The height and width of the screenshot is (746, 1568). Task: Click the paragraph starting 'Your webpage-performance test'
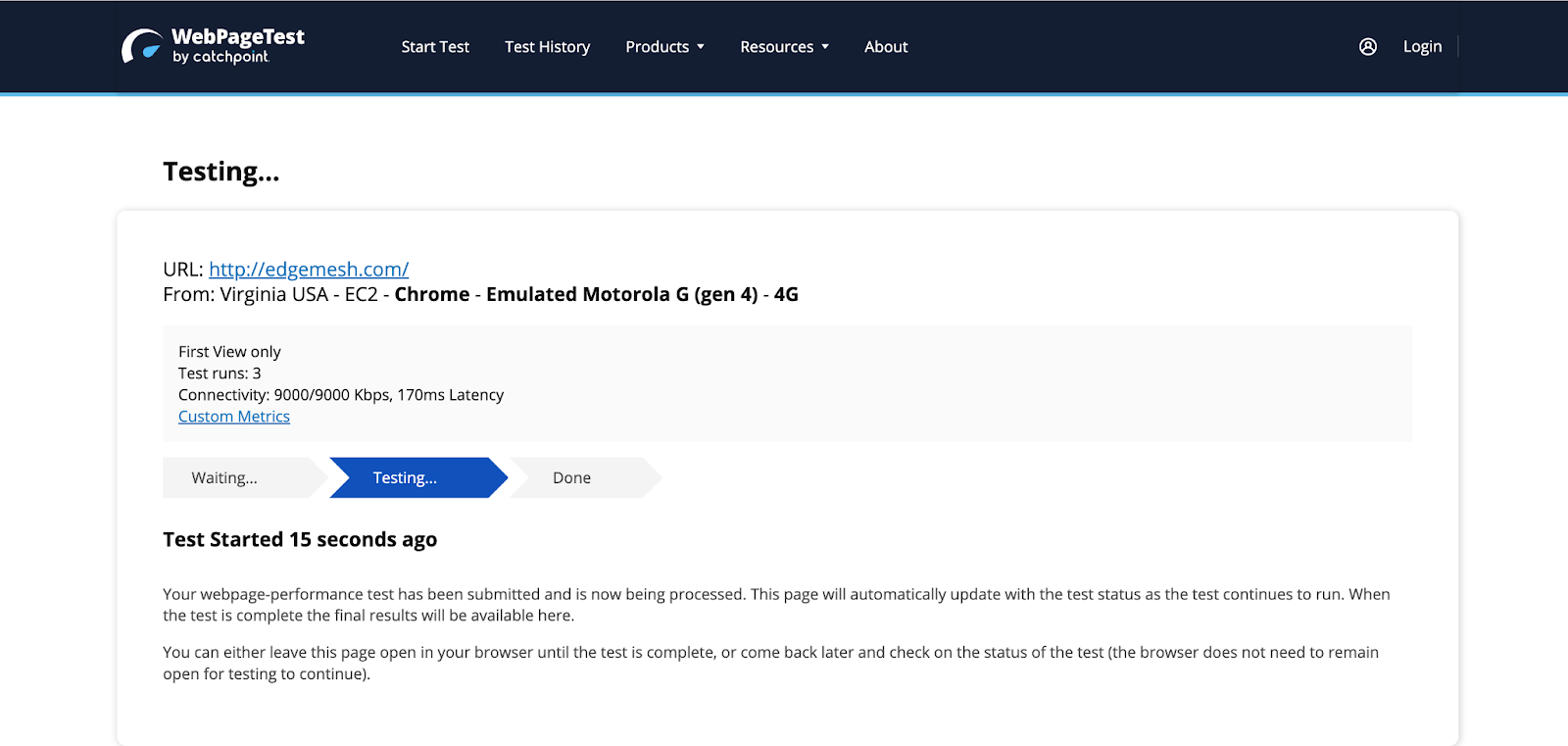click(776, 605)
